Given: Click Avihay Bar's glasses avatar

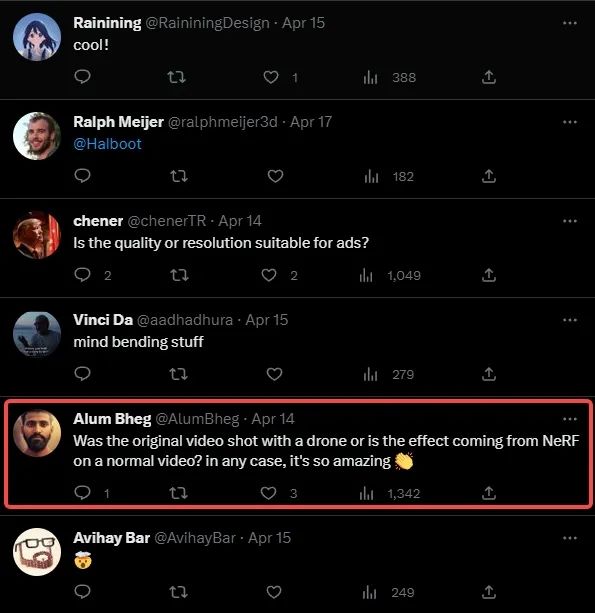Looking at the screenshot, I should click(37, 552).
